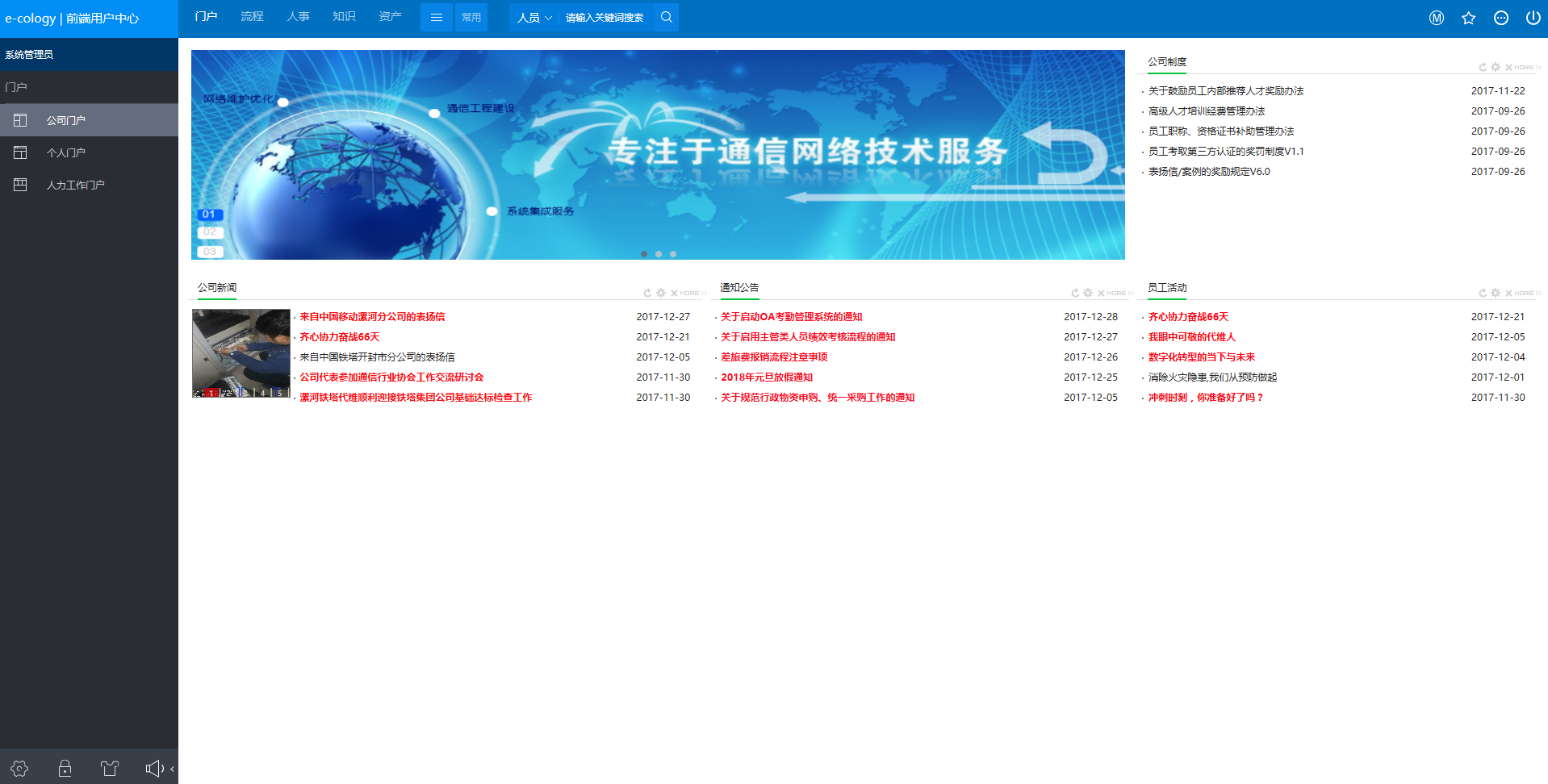Open activity 数字化转型的当下与未来
The height and width of the screenshot is (784, 1548).
(1202, 357)
